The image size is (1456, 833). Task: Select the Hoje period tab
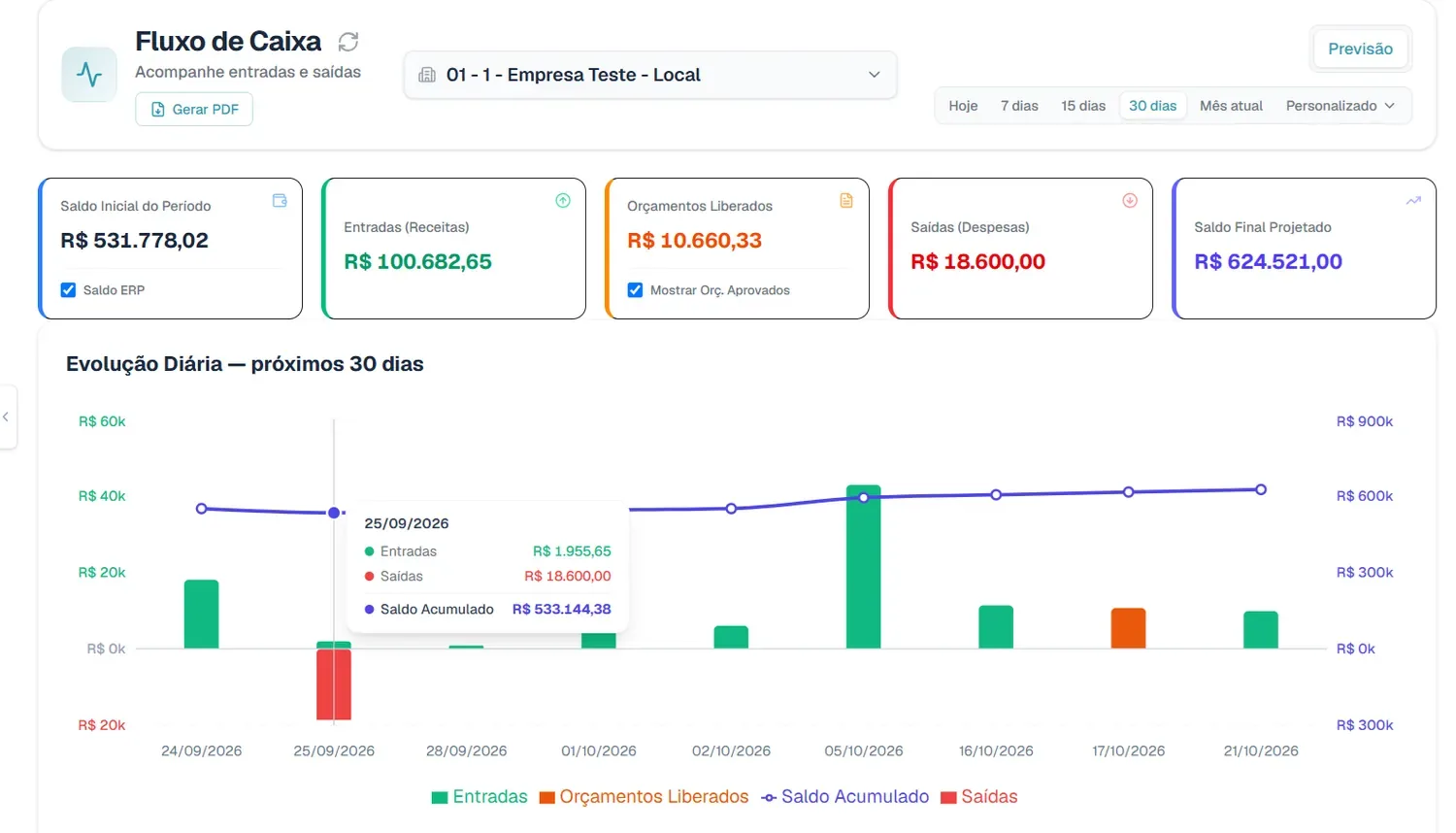coord(963,106)
